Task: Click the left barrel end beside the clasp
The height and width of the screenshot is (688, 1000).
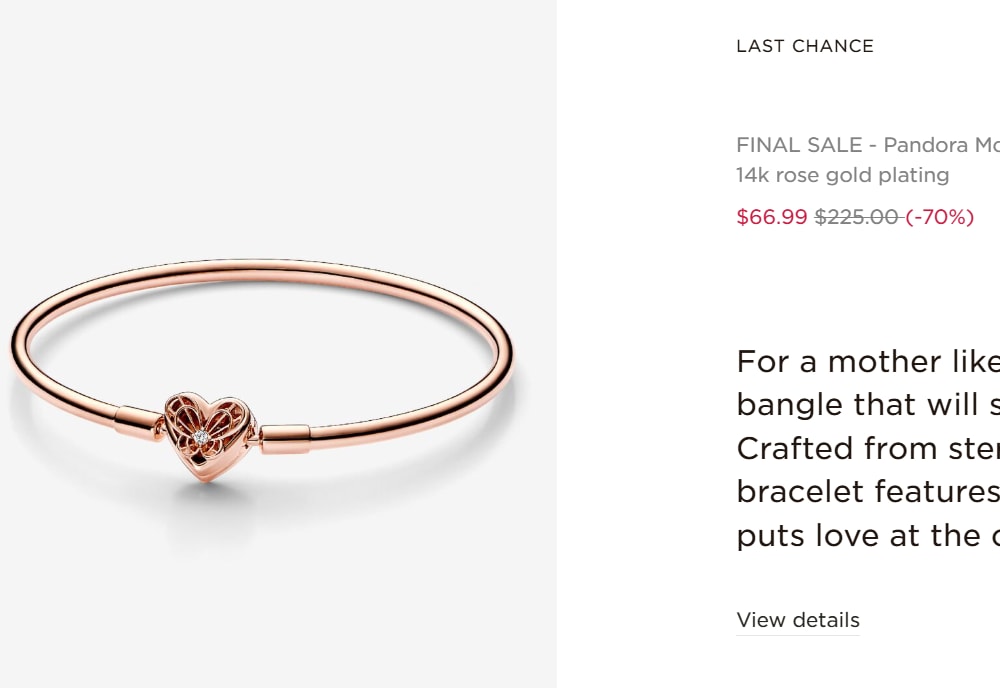Action: (138, 422)
